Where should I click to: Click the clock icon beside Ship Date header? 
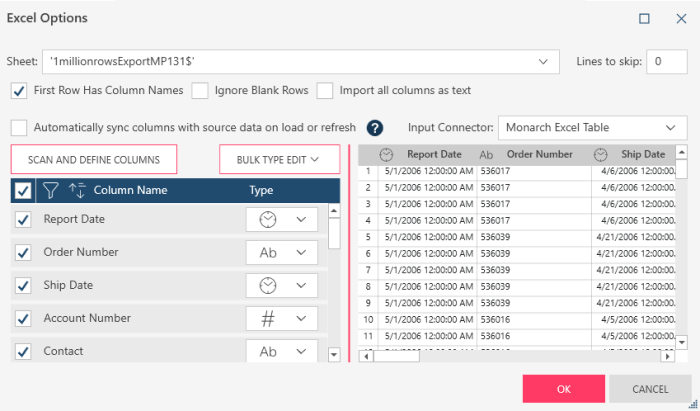click(600, 155)
